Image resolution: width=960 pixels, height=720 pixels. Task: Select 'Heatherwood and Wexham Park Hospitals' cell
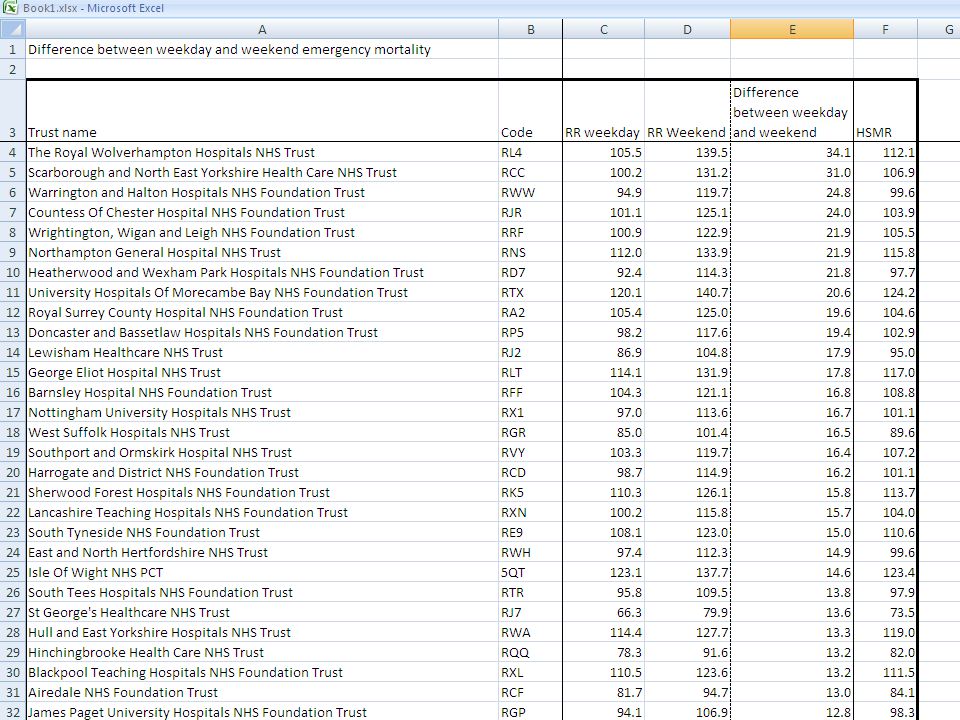click(262, 272)
